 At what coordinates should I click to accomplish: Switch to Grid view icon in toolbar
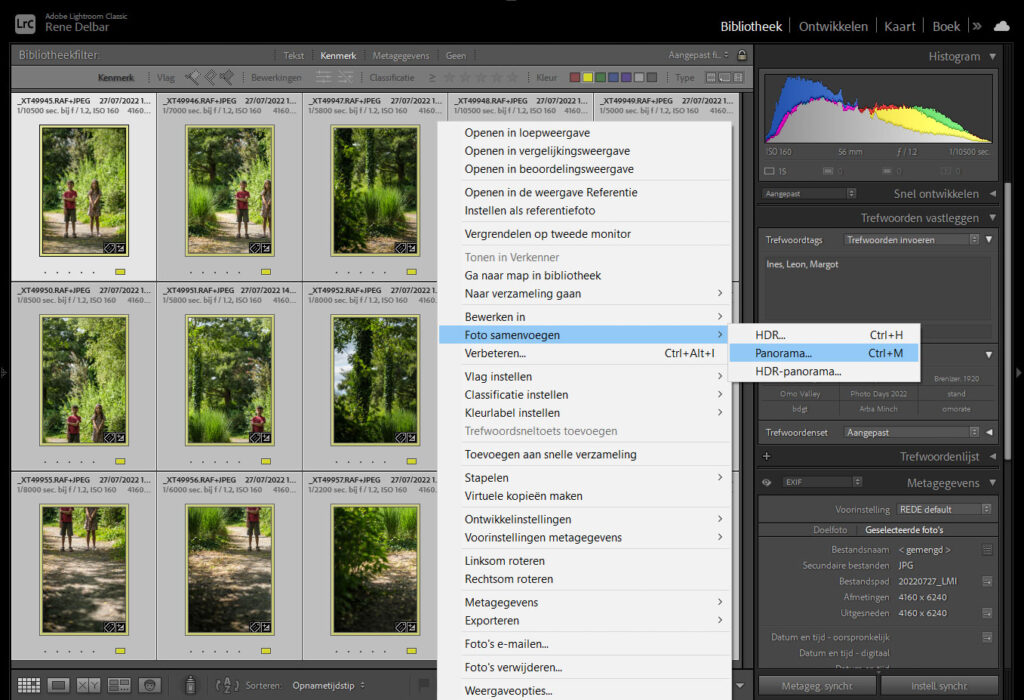29,685
